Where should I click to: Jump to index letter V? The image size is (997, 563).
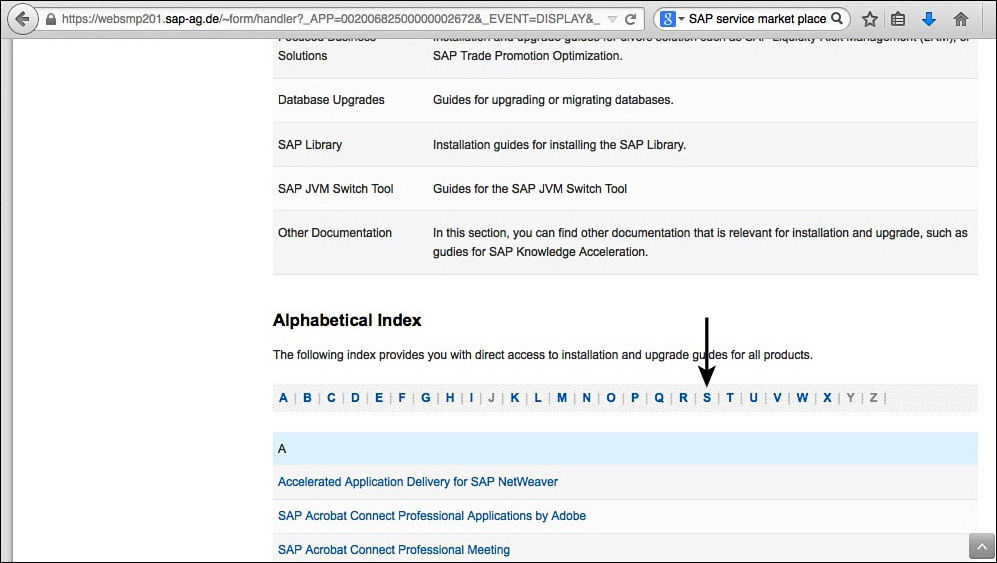point(777,398)
